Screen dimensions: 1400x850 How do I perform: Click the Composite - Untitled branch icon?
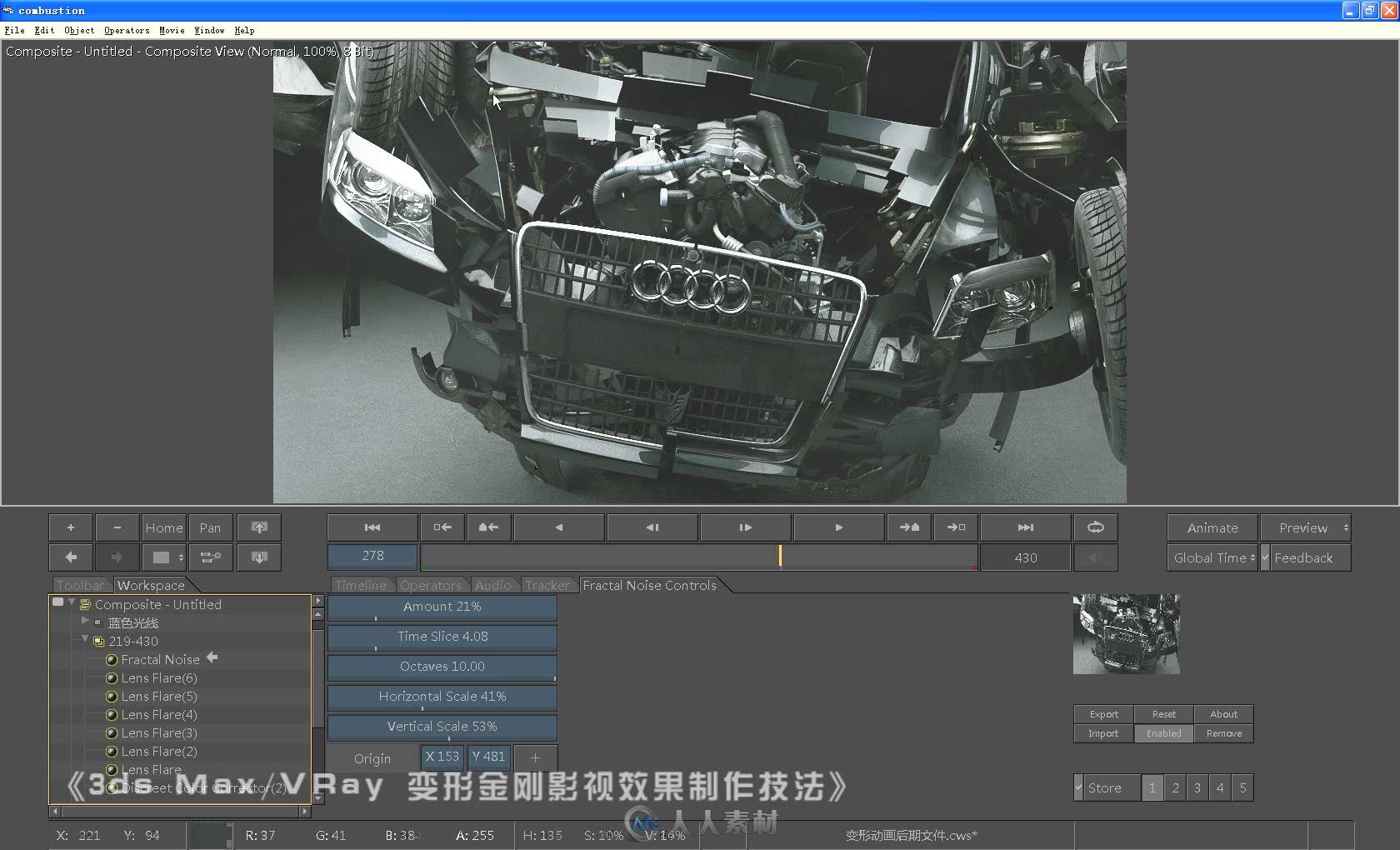click(x=85, y=605)
